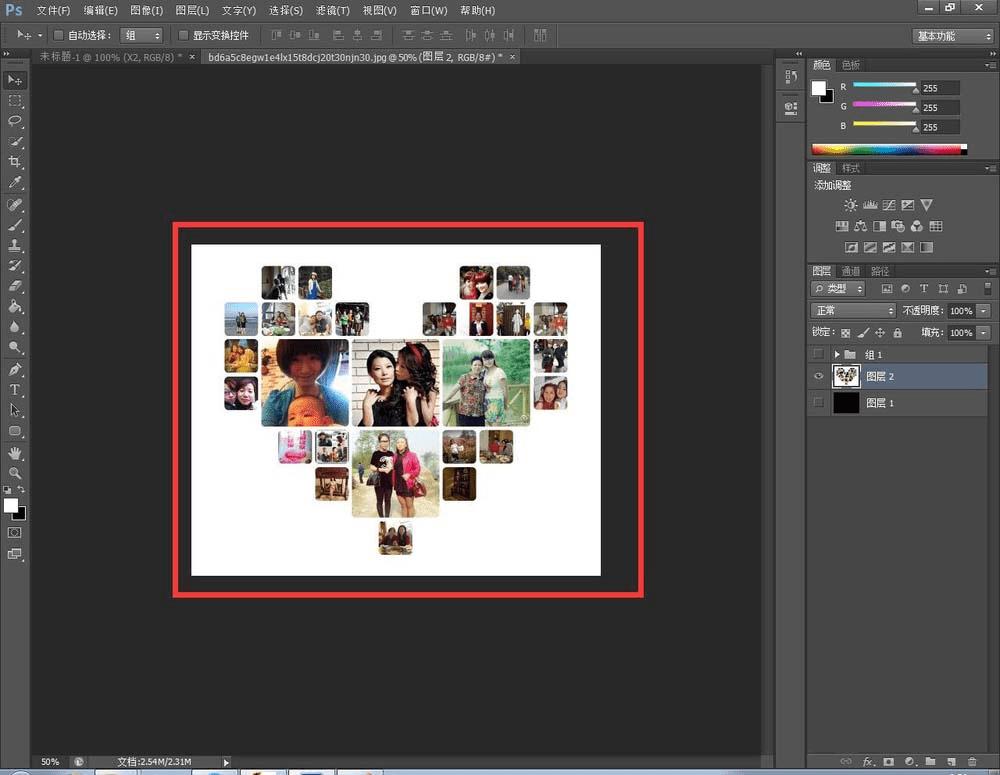Click the RGB color spectrum bar
This screenshot has width=1000, height=775.
click(888, 150)
